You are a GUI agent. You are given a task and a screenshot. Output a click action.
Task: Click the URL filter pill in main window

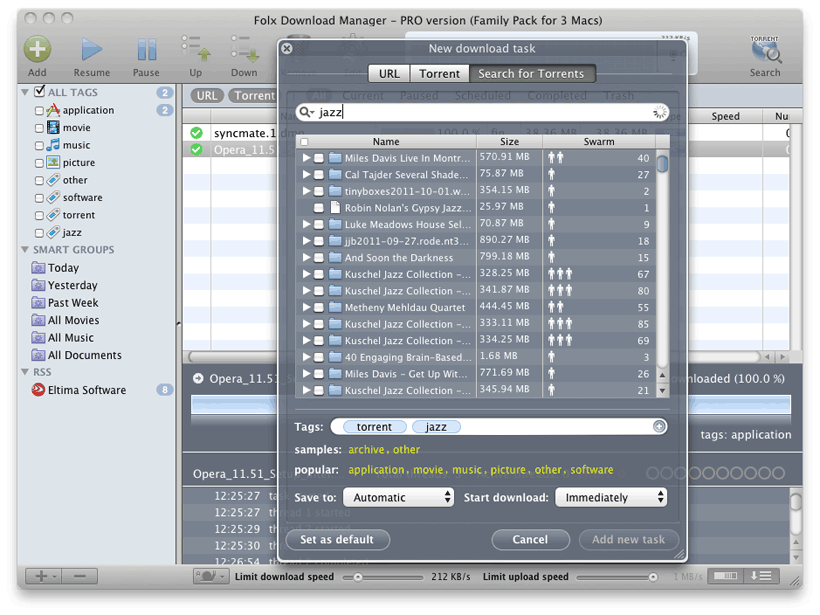(207, 96)
